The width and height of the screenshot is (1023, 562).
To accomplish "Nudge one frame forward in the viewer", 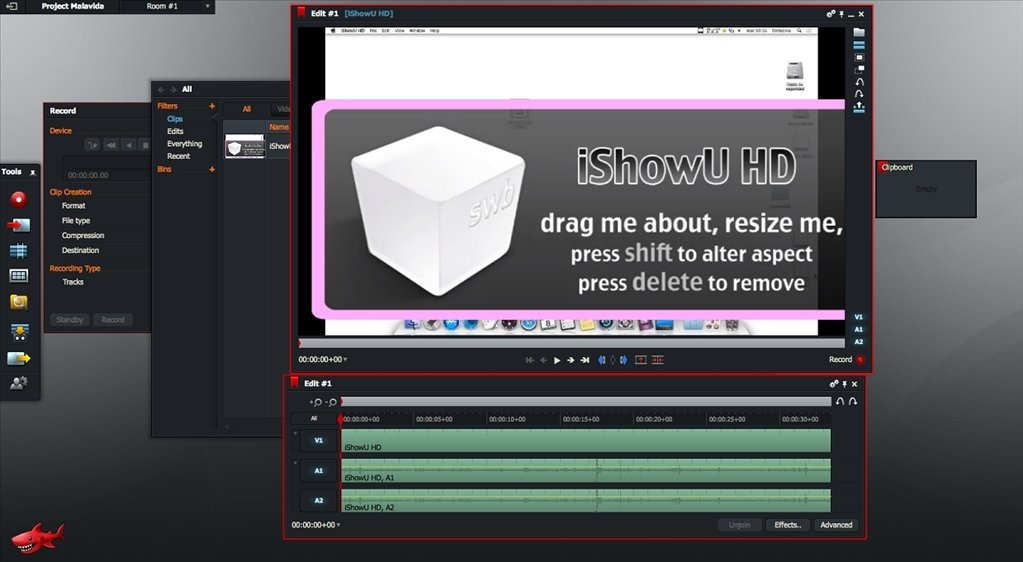I will (x=571, y=360).
